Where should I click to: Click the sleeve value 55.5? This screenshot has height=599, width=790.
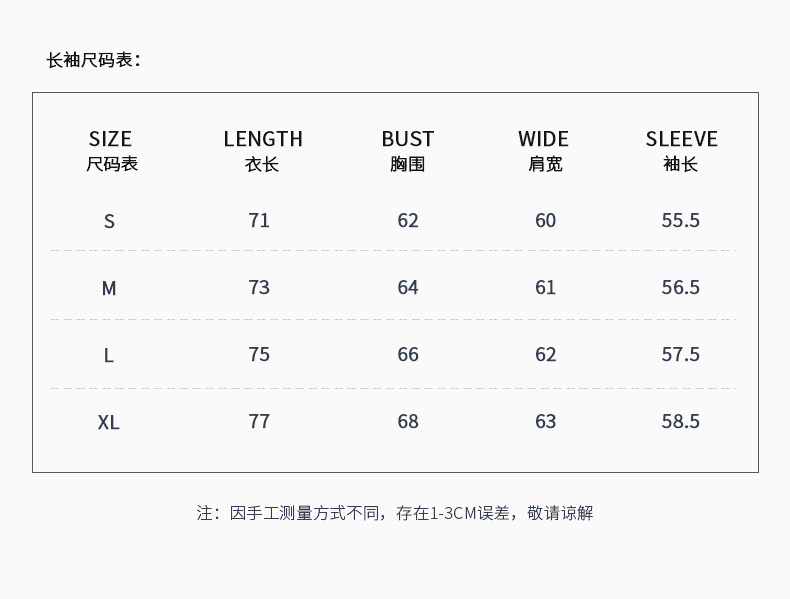point(680,220)
